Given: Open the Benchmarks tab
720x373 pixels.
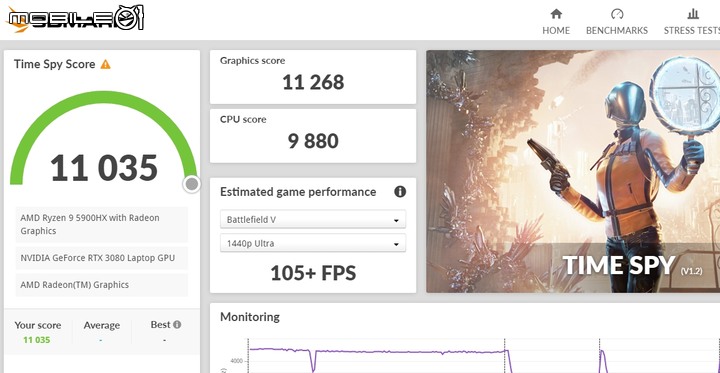Looking at the screenshot, I should pyautogui.click(x=617, y=21).
